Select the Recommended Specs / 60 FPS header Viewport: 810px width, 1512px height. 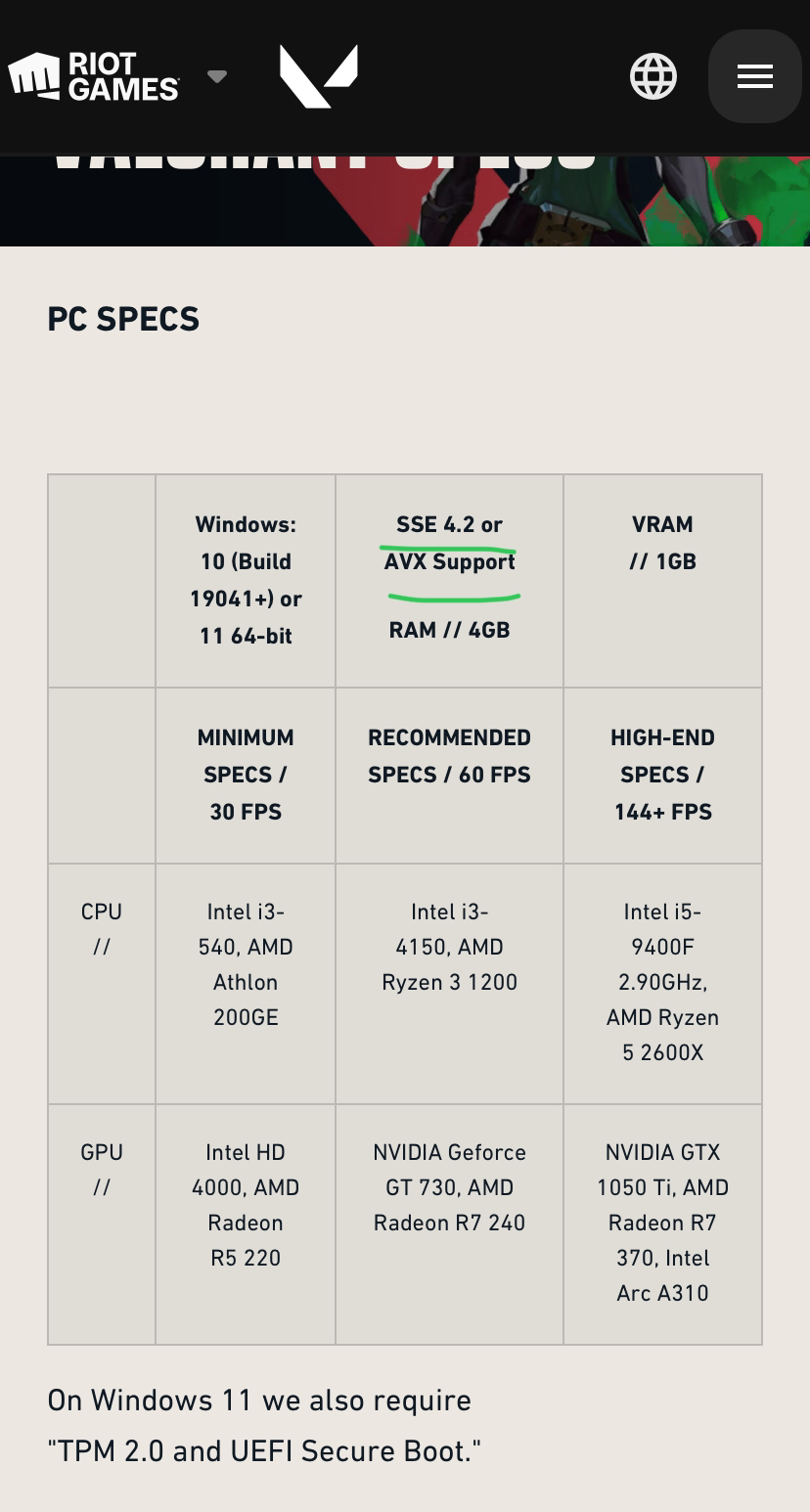(449, 756)
